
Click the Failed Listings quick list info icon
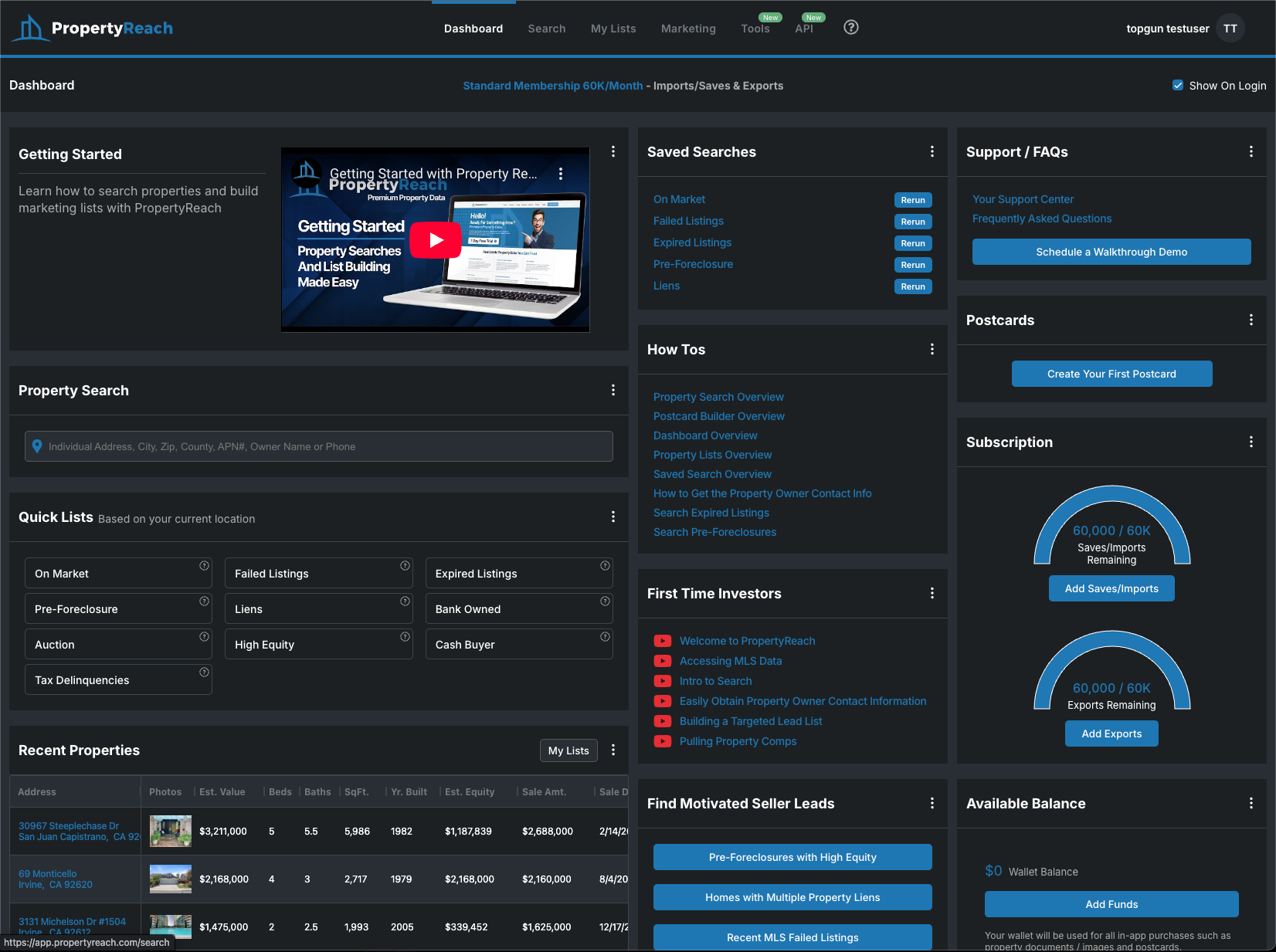pos(405,566)
